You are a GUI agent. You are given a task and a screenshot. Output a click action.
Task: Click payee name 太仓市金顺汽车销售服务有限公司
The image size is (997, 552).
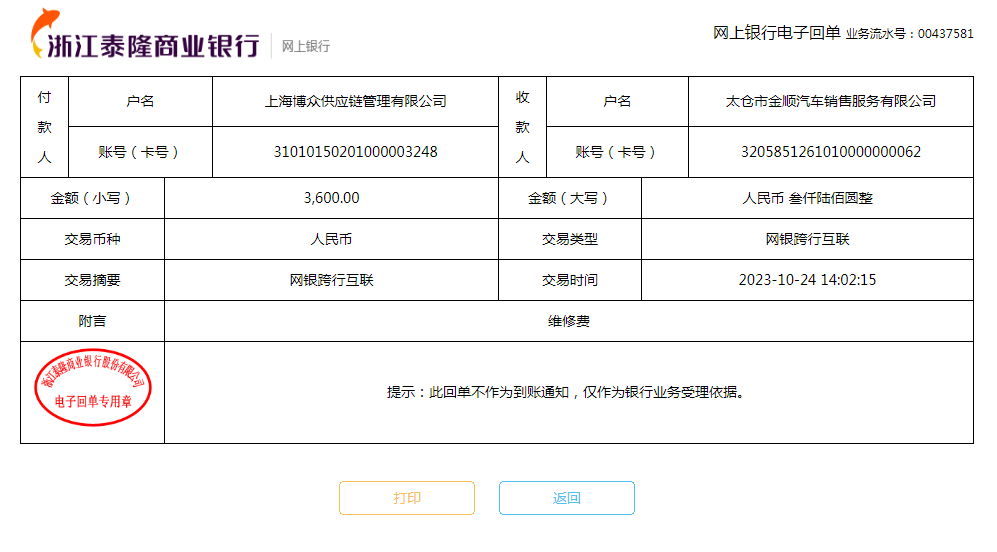pos(830,101)
